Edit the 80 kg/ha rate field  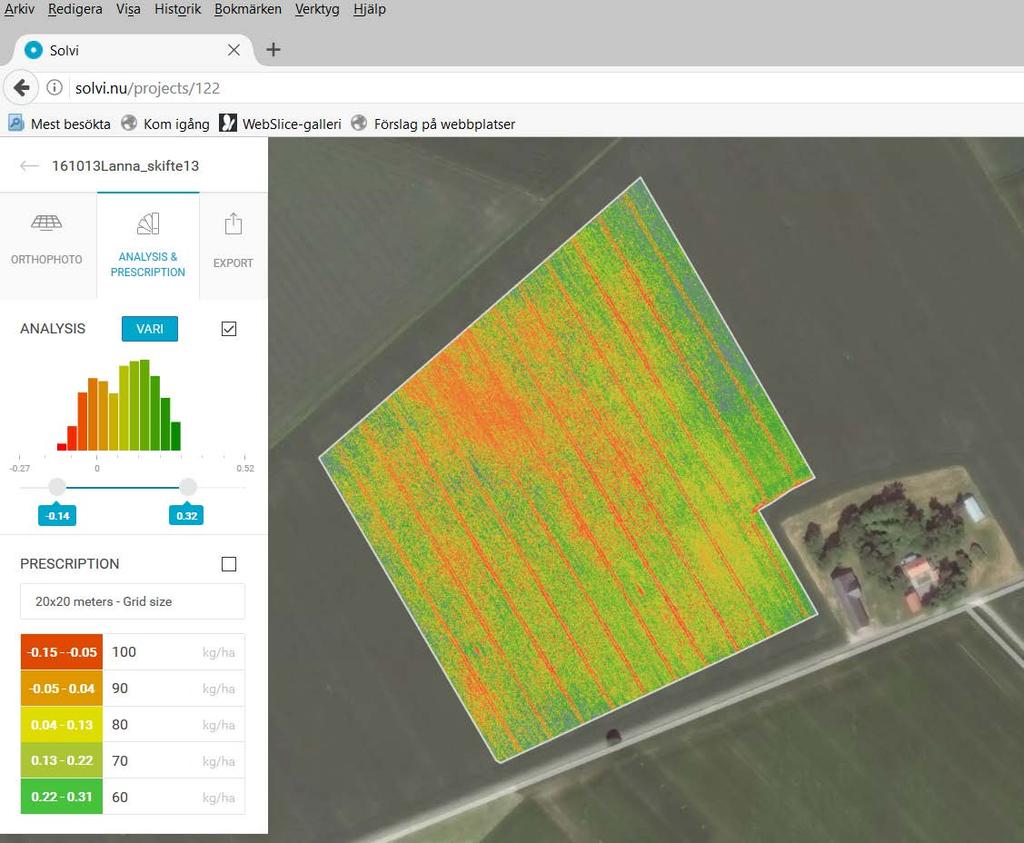(x=174, y=724)
